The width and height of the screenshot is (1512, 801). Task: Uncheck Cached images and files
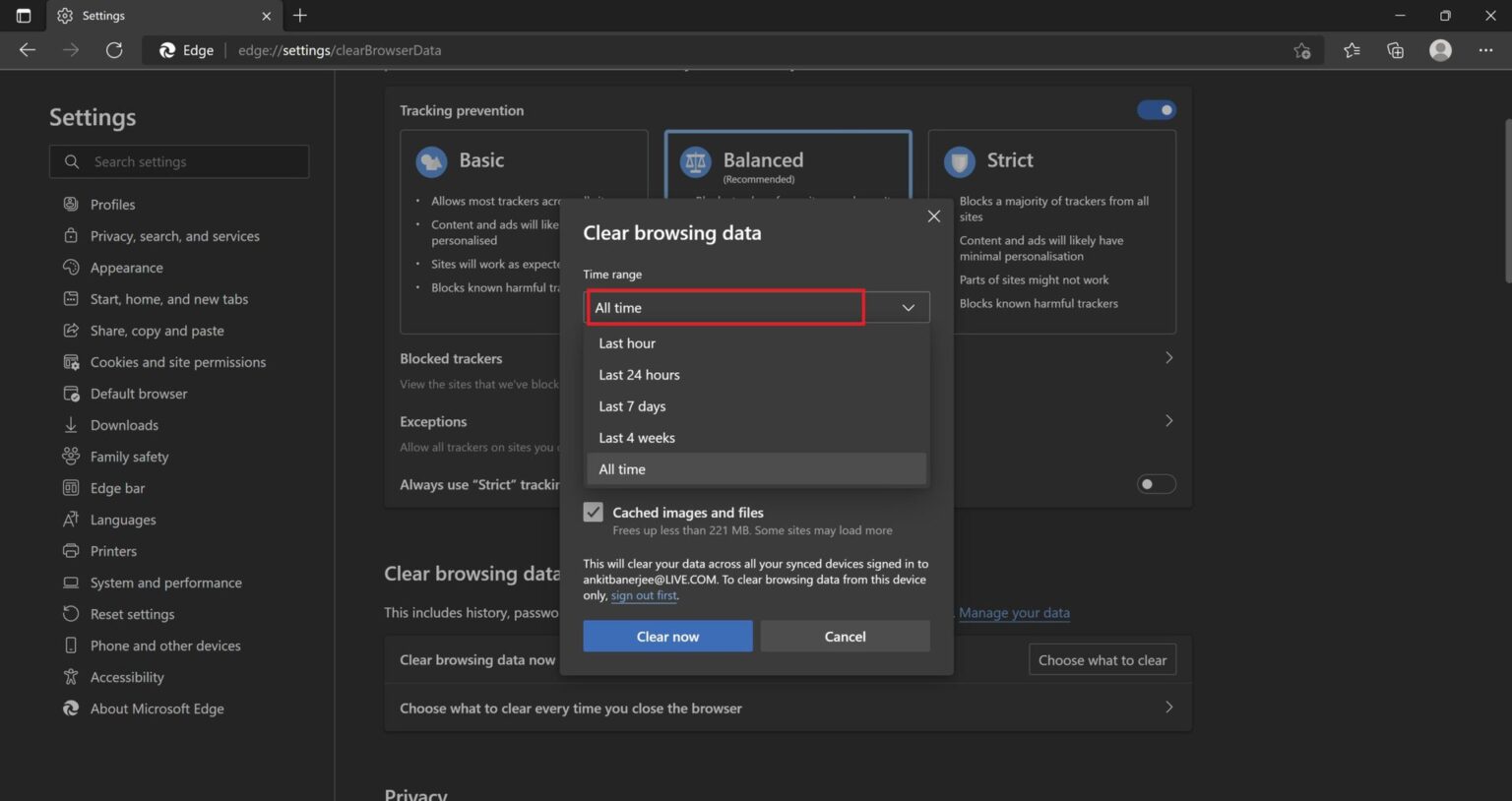[593, 512]
